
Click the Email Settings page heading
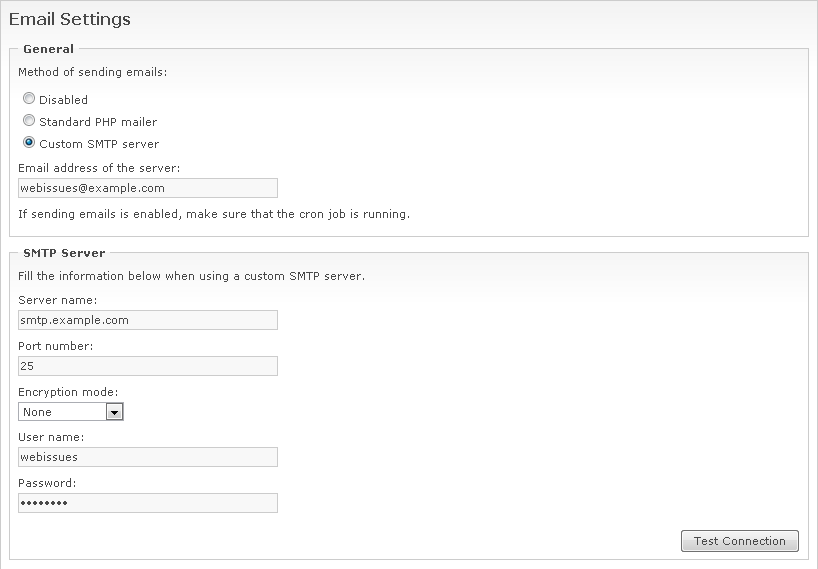tap(70, 19)
